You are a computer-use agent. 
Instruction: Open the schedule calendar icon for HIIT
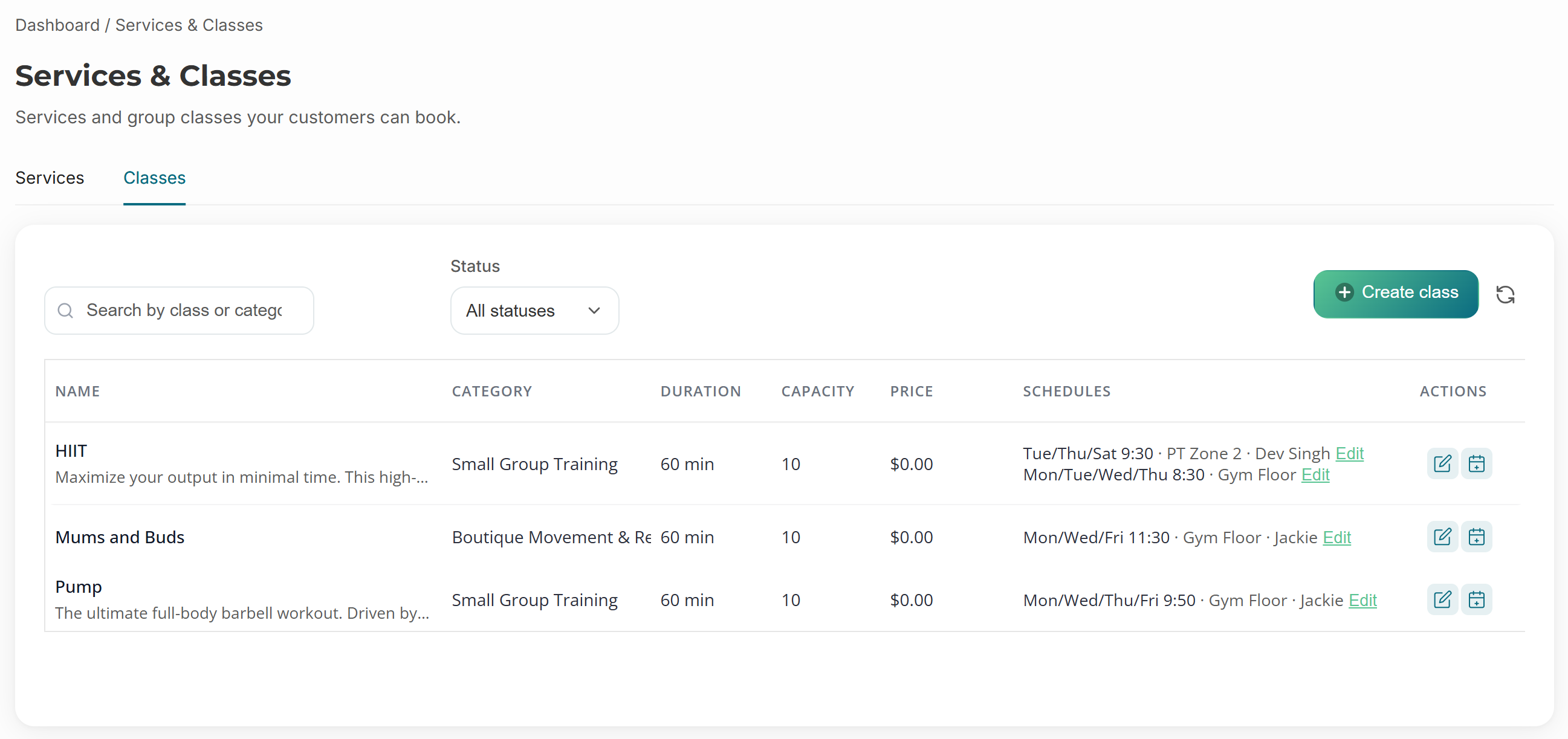1476,463
